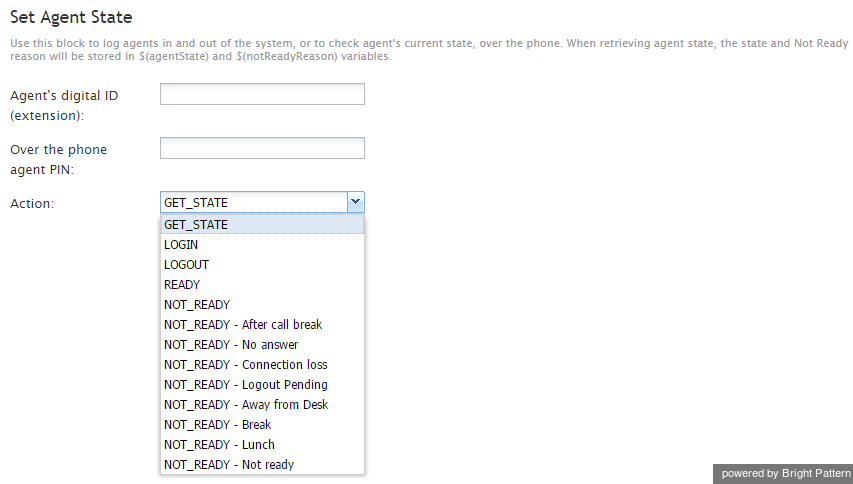Choose NOT_READY - Lunch option
The width and height of the screenshot is (853, 484).
pos(262,445)
